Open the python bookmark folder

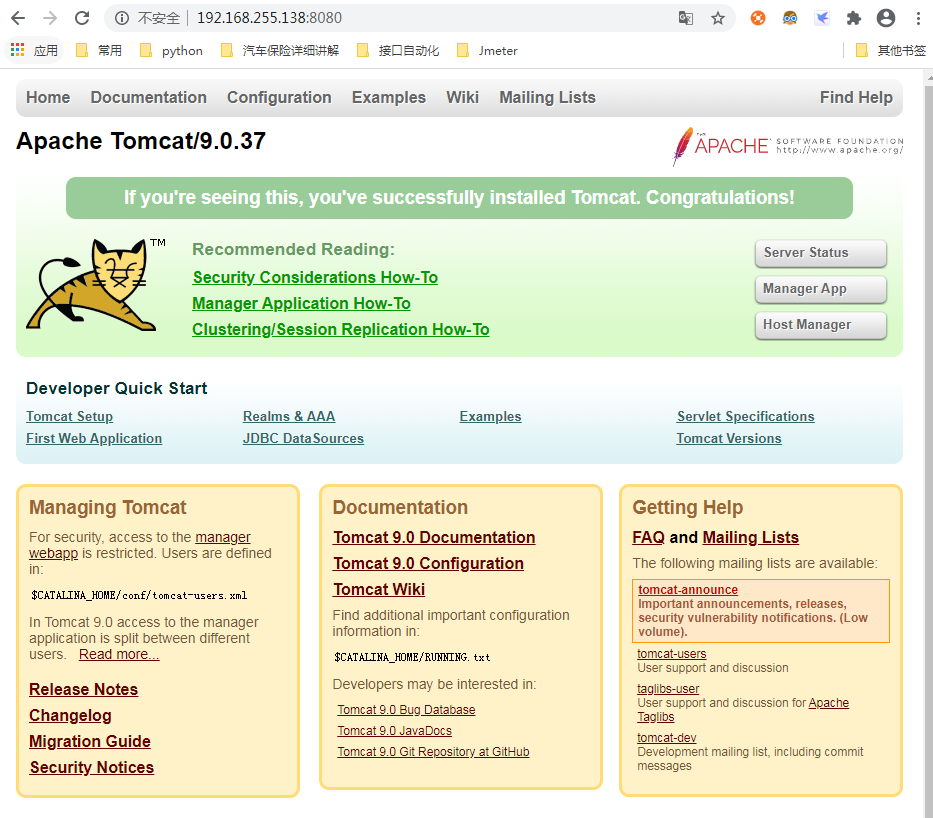(171, 51)
